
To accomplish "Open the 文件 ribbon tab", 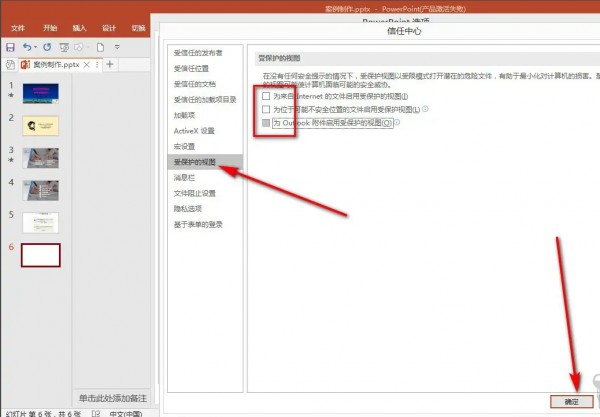I will pyautogui.click(x=18, y=28).
